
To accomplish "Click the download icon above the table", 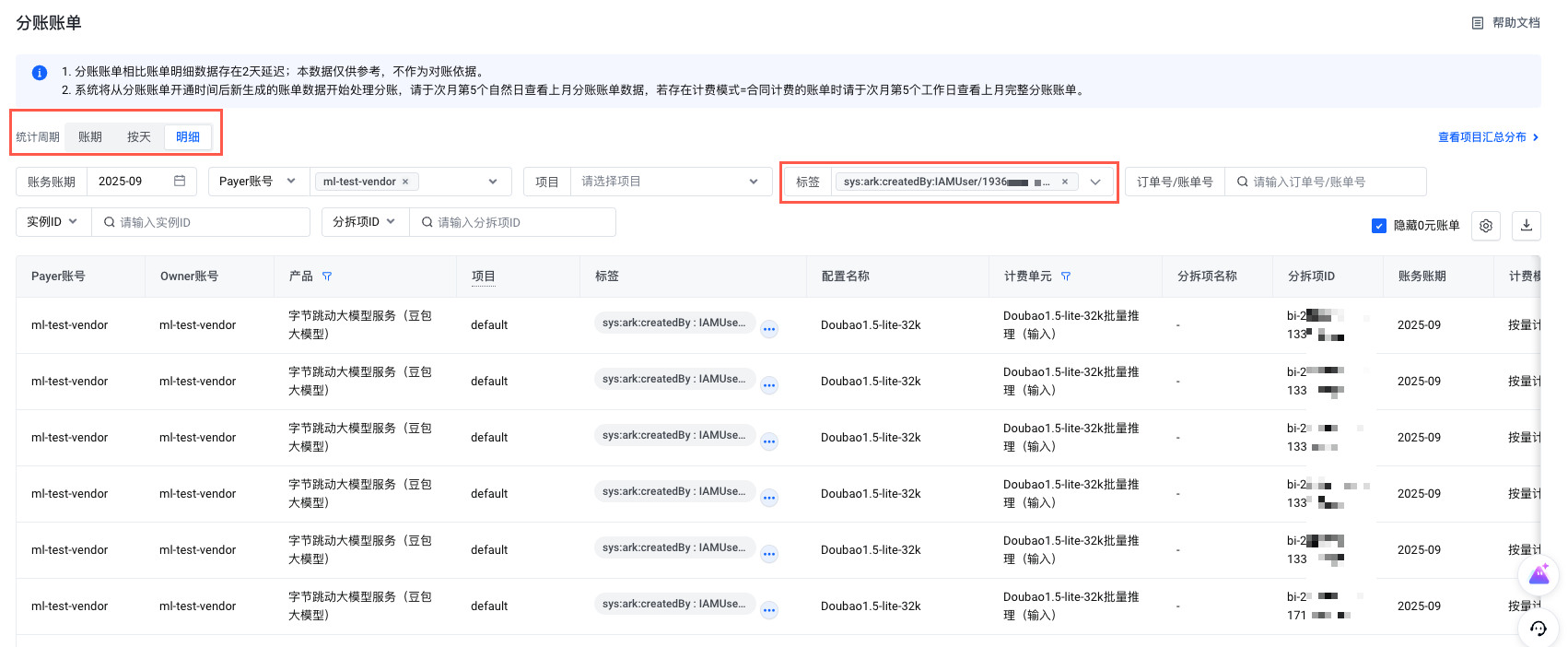I will [1526, 225].
